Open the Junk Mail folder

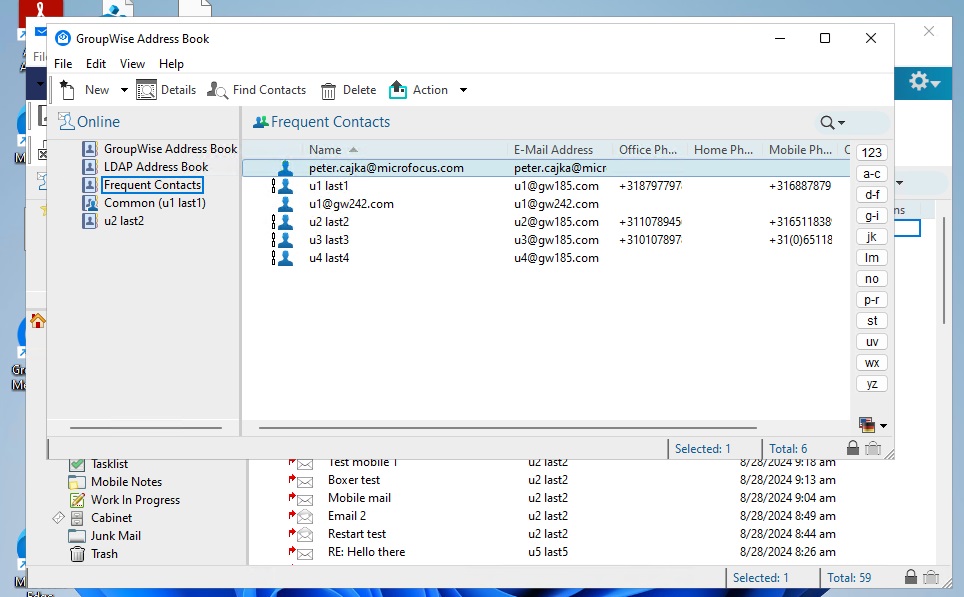click(116, 536)
